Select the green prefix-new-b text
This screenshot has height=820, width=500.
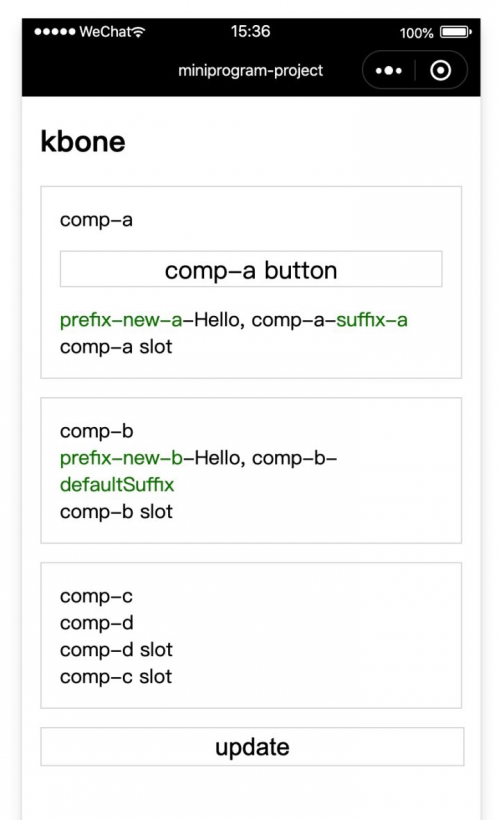(121, 458)
